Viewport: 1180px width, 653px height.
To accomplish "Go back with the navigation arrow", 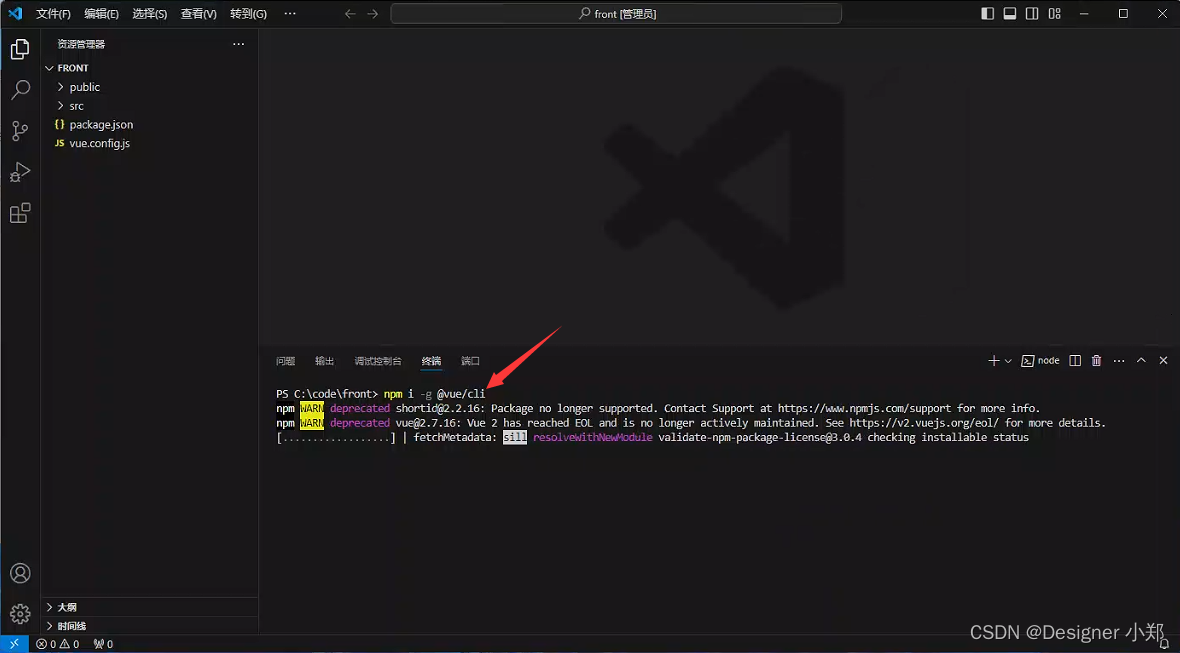I will (x=350, y=14).
